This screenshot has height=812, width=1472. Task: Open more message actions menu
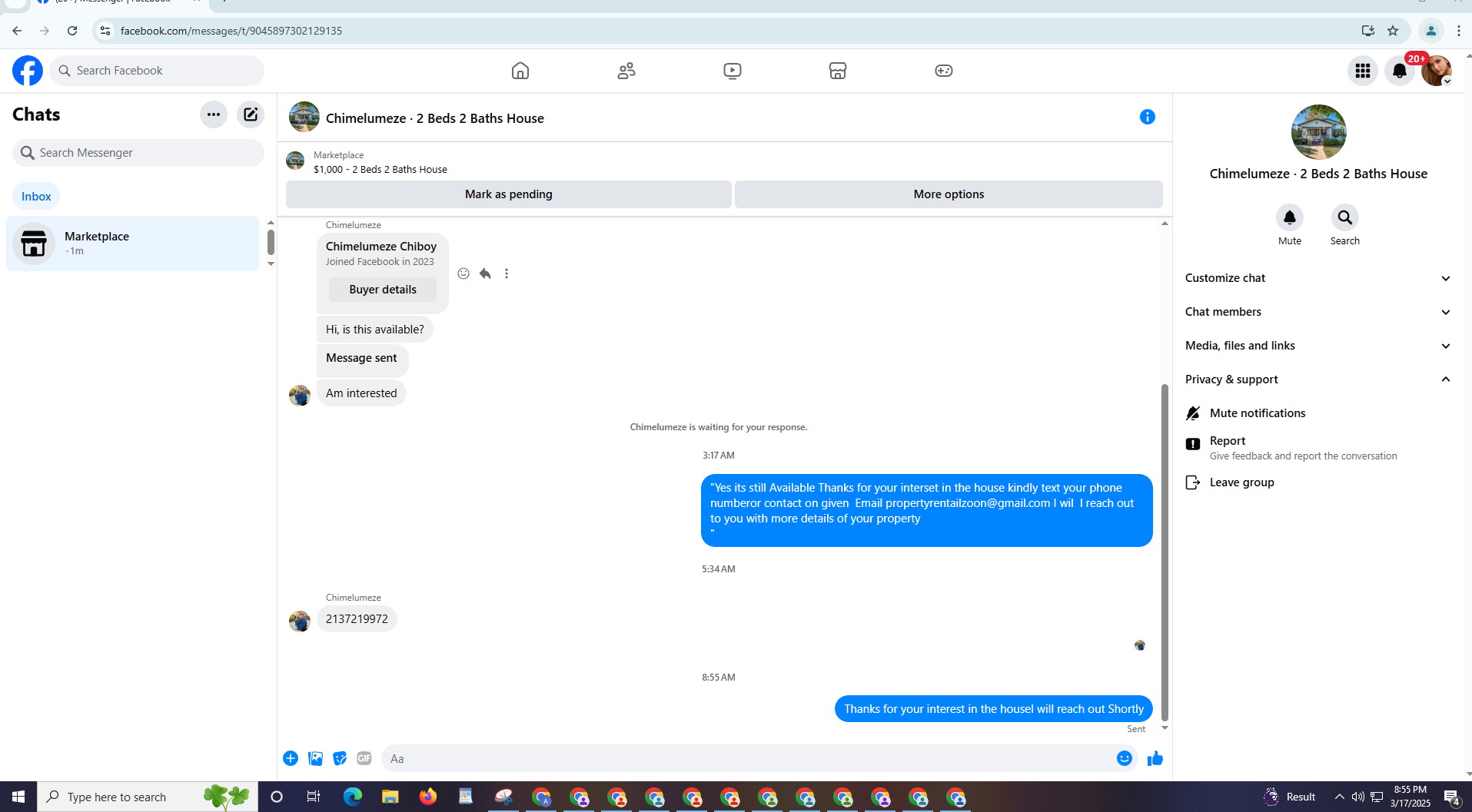coord(507,273)
